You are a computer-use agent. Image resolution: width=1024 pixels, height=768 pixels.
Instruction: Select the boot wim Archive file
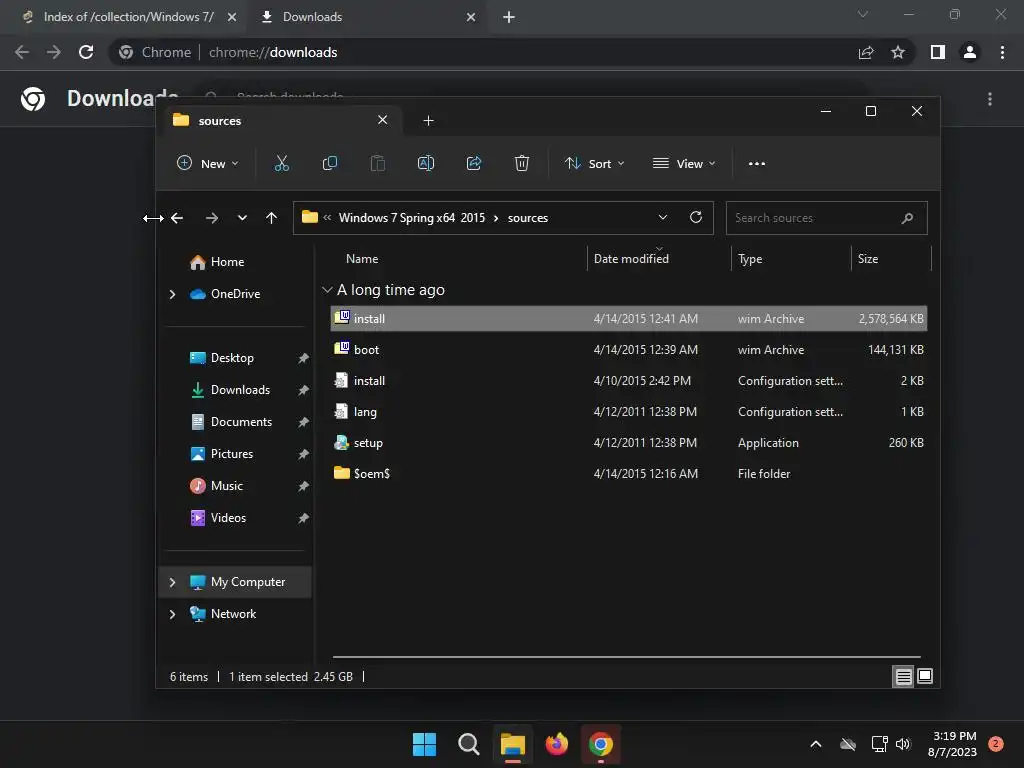[629, 349]
